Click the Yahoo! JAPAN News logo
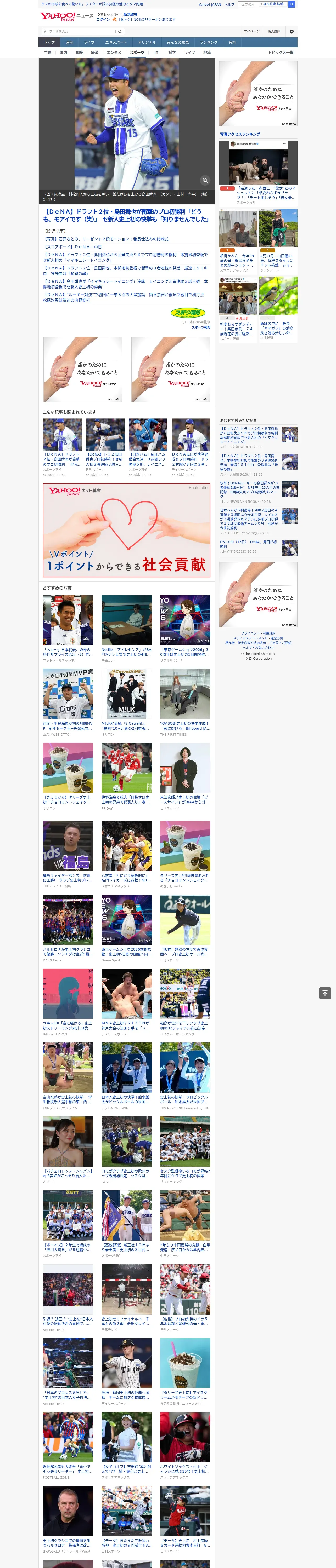 click(66, 16)
